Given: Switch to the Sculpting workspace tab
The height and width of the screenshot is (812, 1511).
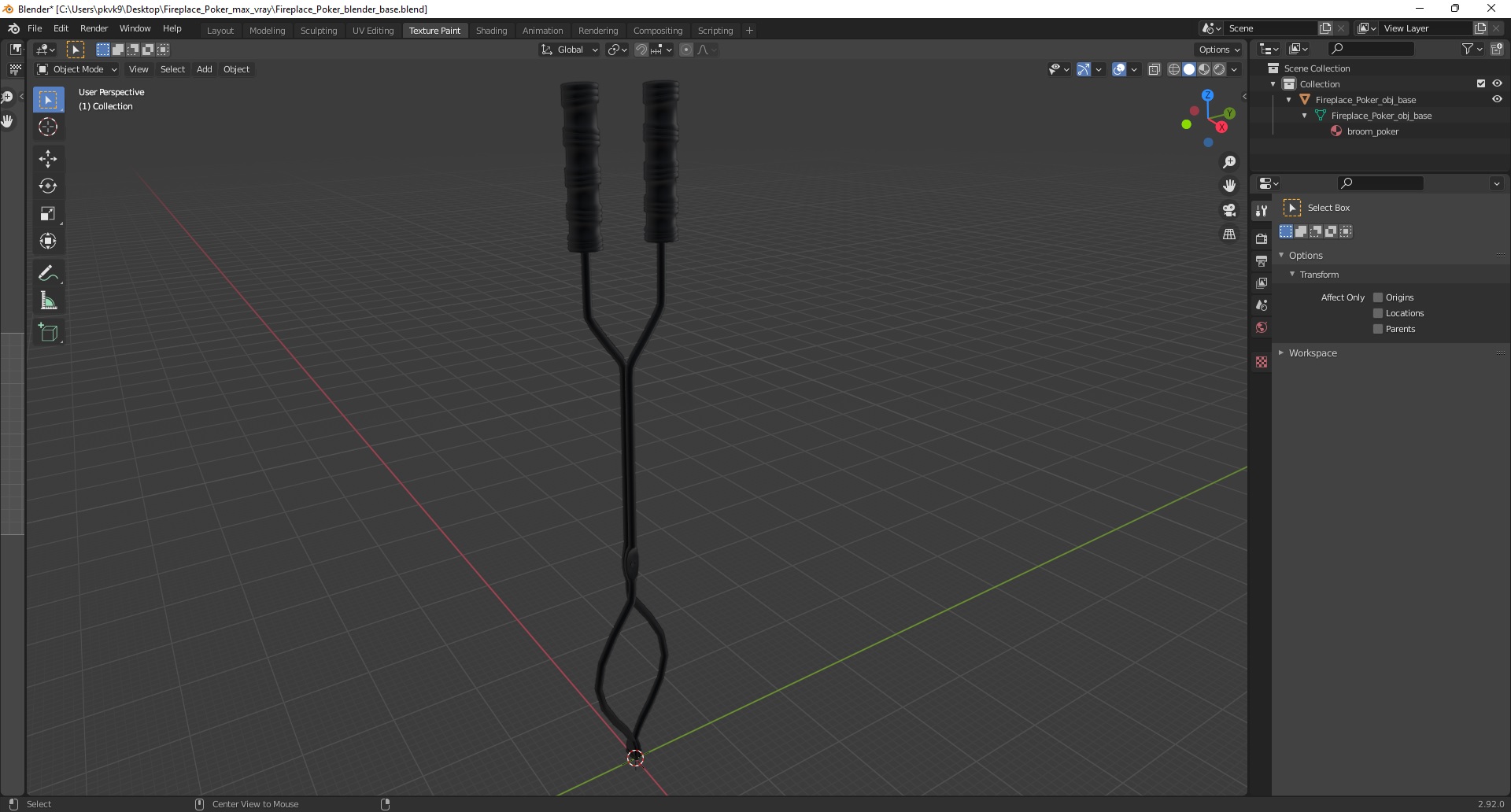Looking at the screenshot, I should pyautogui.click(x=319, y=31).
